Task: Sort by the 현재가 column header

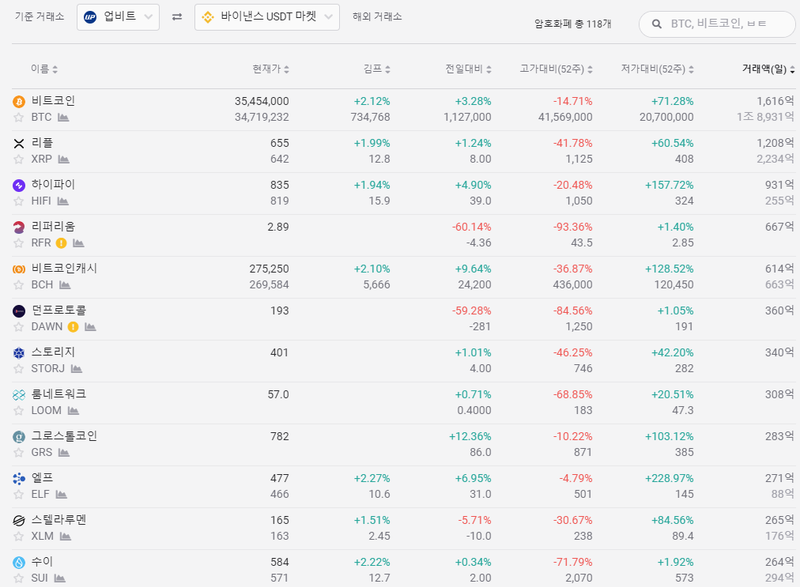Action: click(271, 69)
